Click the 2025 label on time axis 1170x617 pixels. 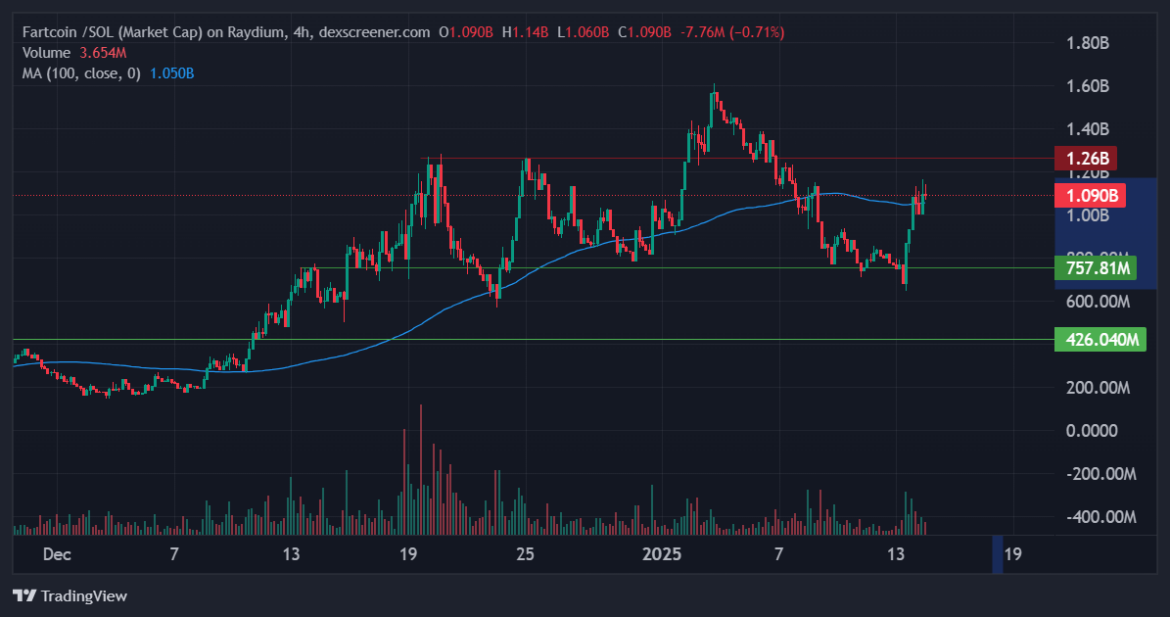point(662,555)
